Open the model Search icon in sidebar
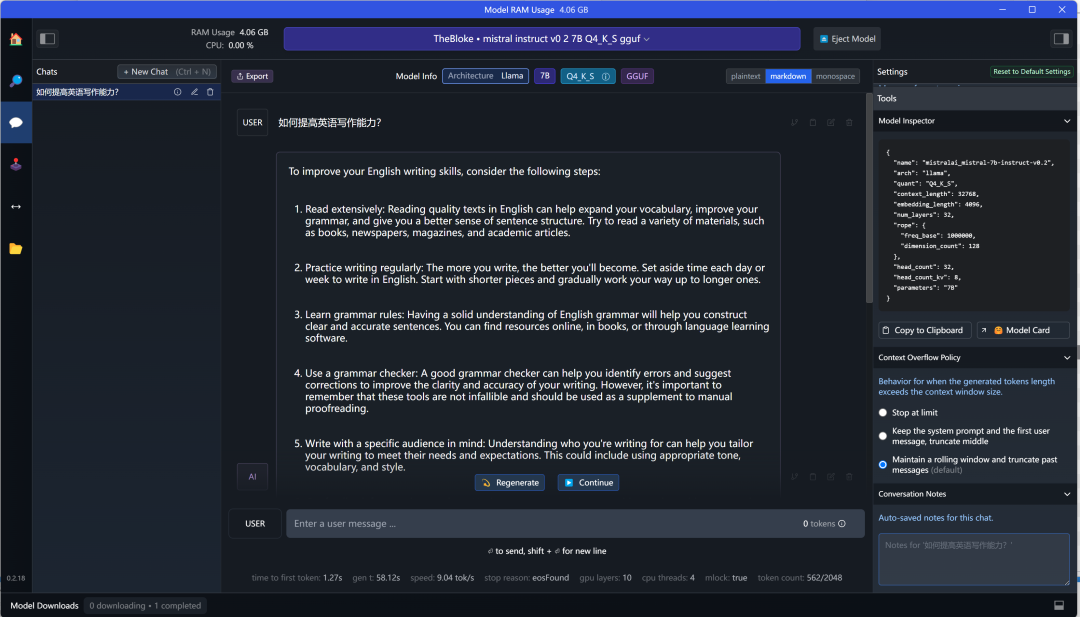The width and height of the screenshot is (1080, 617). [16, 81]
